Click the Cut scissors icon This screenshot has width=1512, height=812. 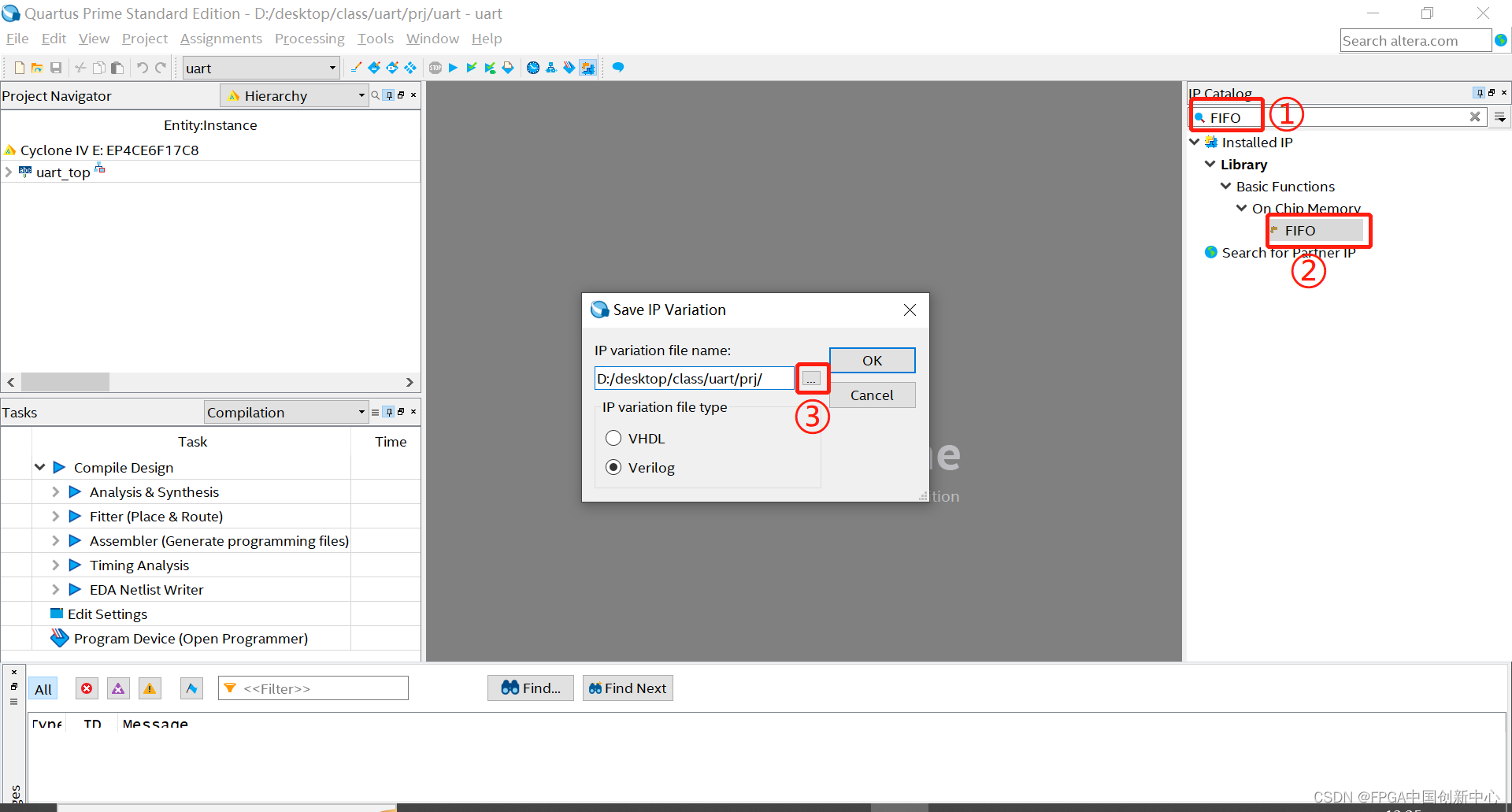tap(80, 68)
